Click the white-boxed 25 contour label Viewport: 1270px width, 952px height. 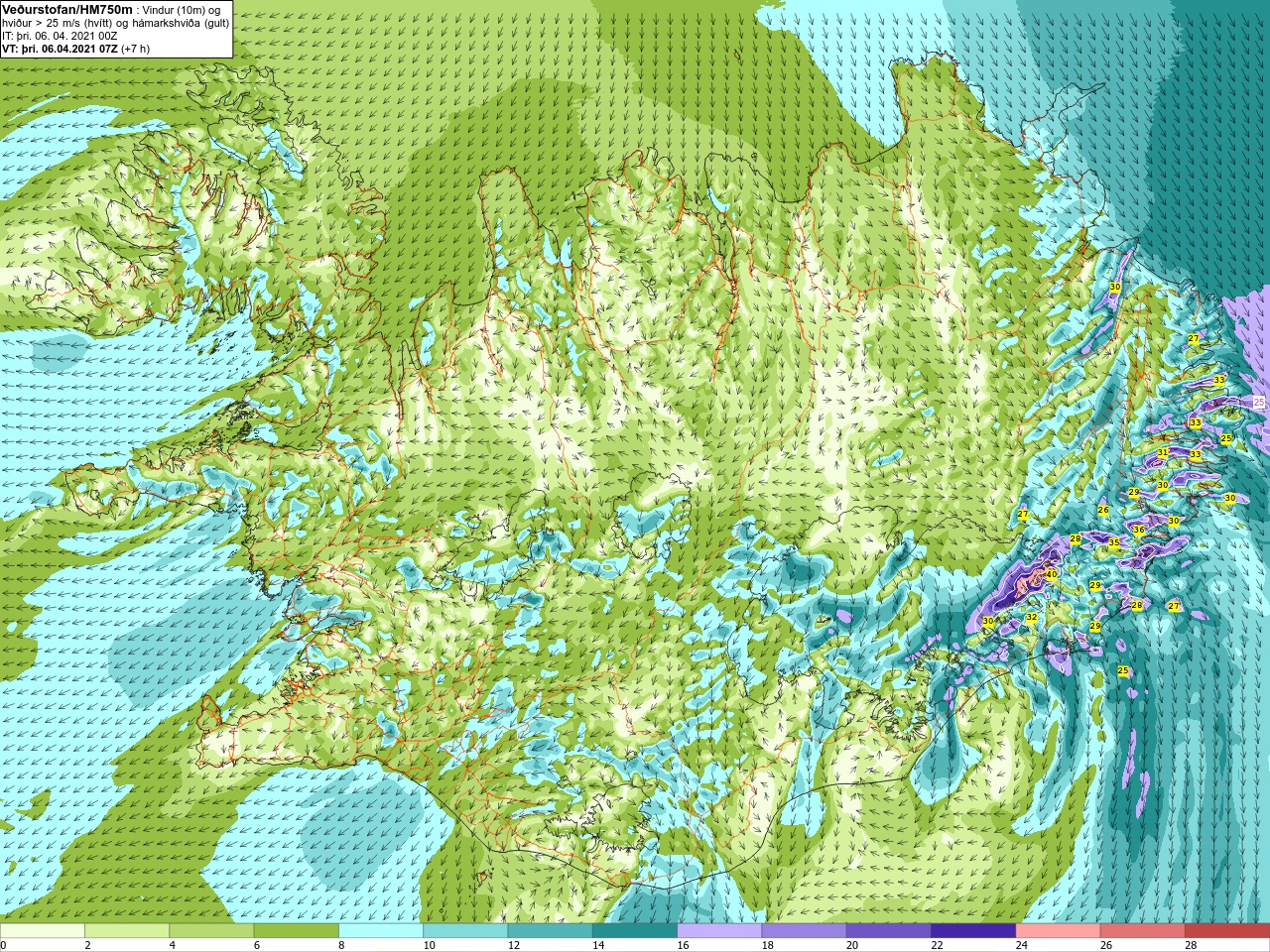pos(1259,402)
